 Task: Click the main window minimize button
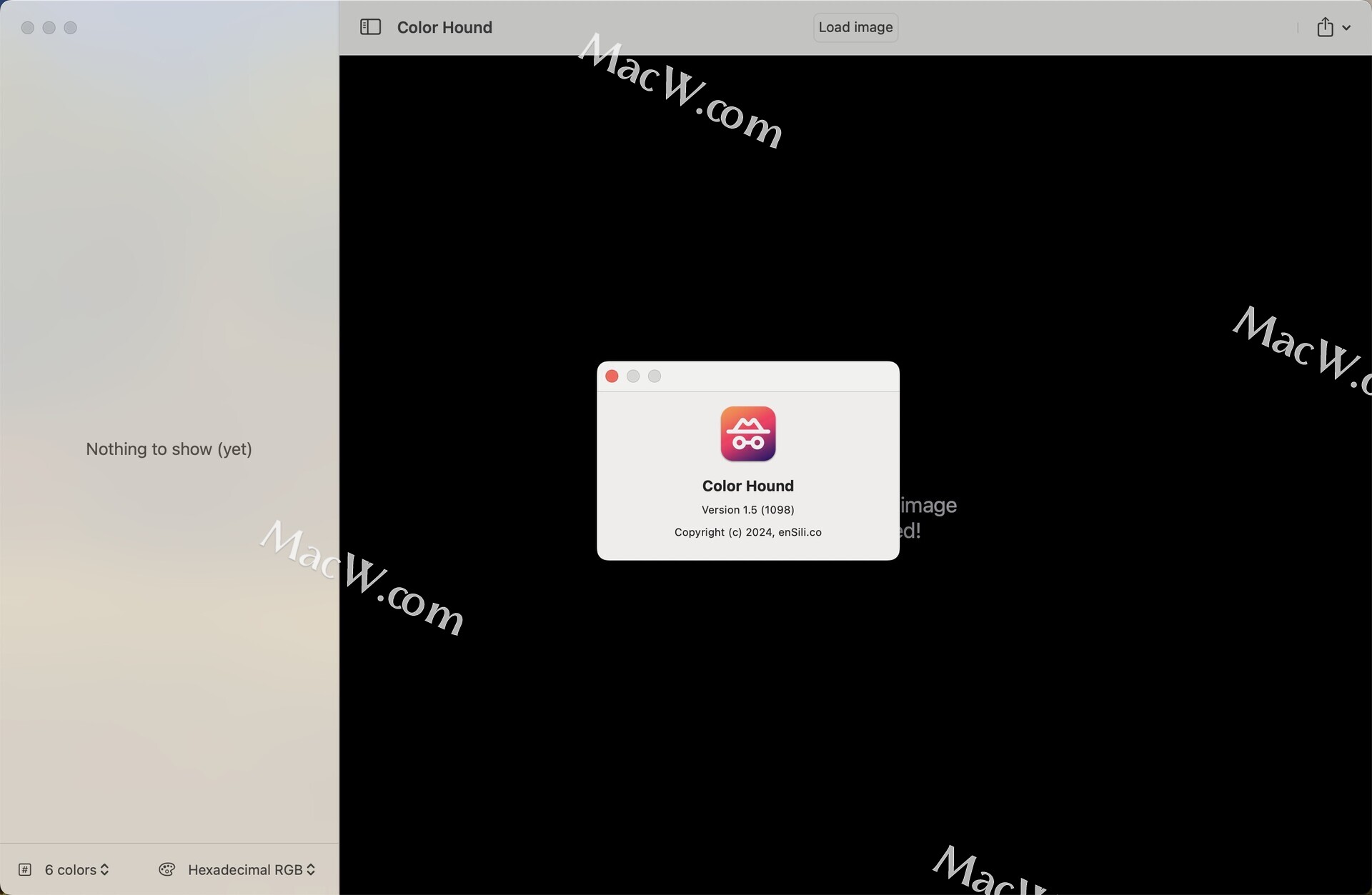tap(49, 28)
